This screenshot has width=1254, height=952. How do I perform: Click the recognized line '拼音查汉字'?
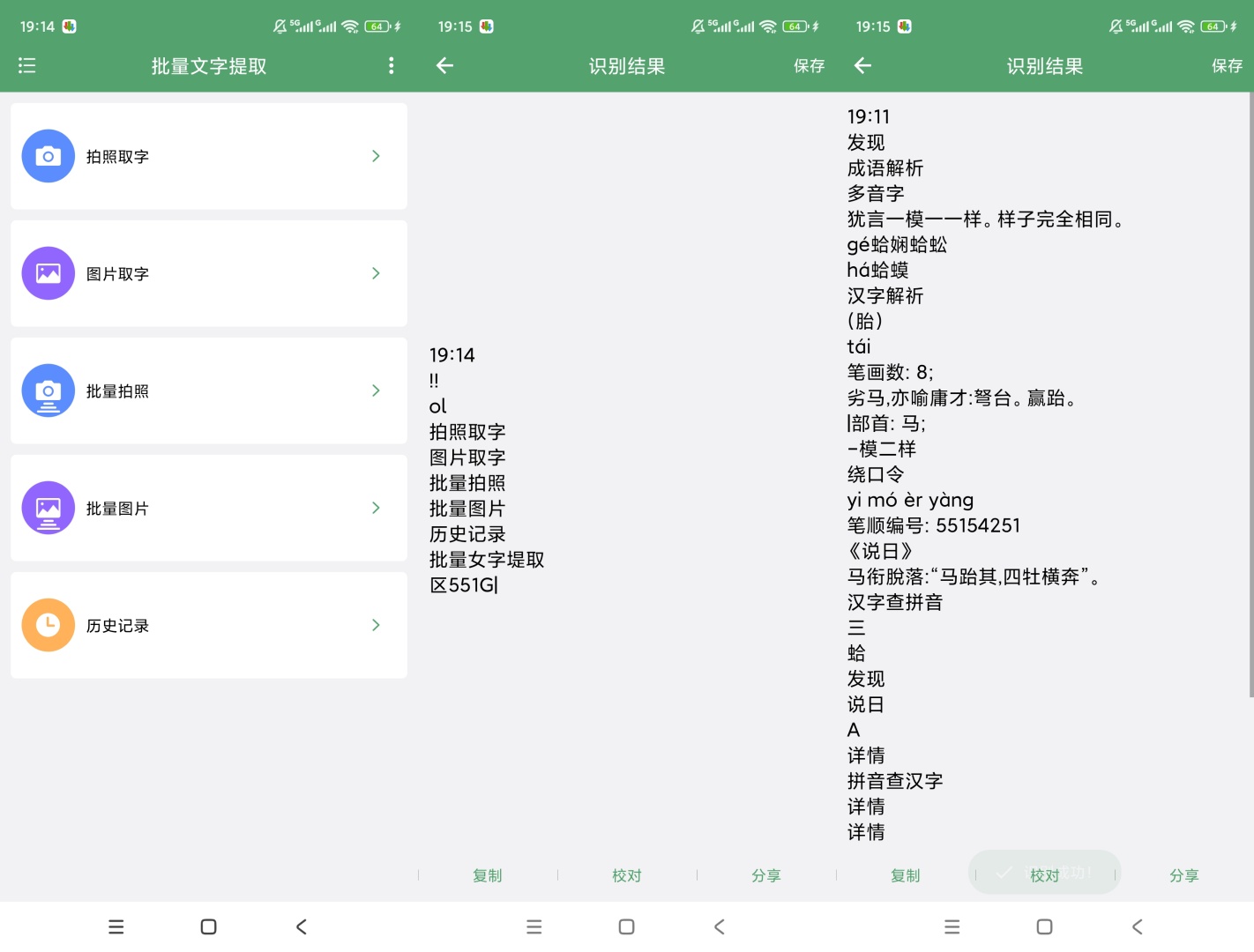[x=895, y=781]
